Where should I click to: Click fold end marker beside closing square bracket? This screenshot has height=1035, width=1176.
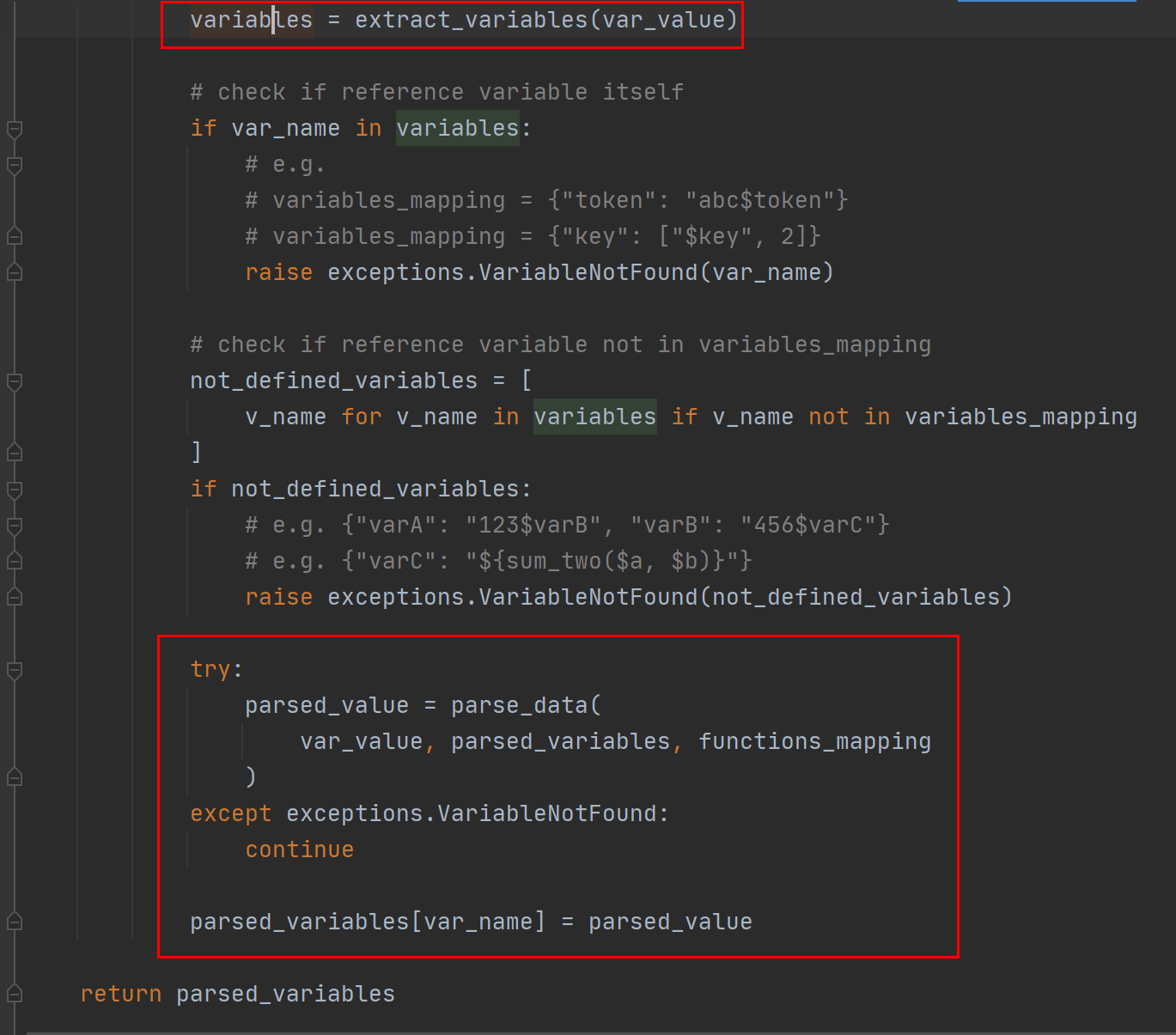click(15, 452)
